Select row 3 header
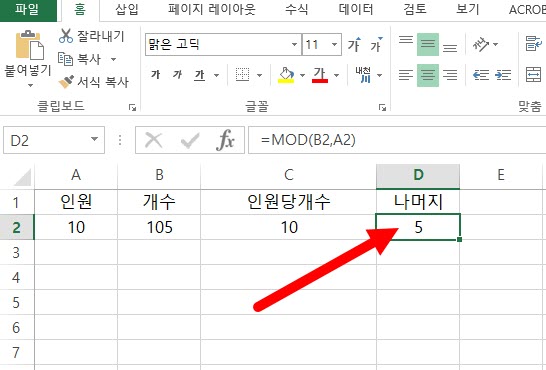 point(16,252)
